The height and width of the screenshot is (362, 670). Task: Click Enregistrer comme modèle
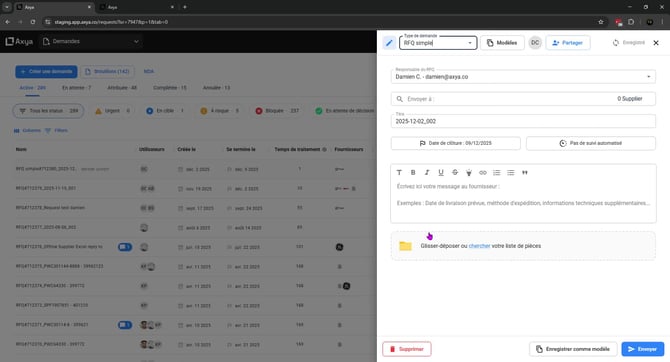tap(573, 349)
